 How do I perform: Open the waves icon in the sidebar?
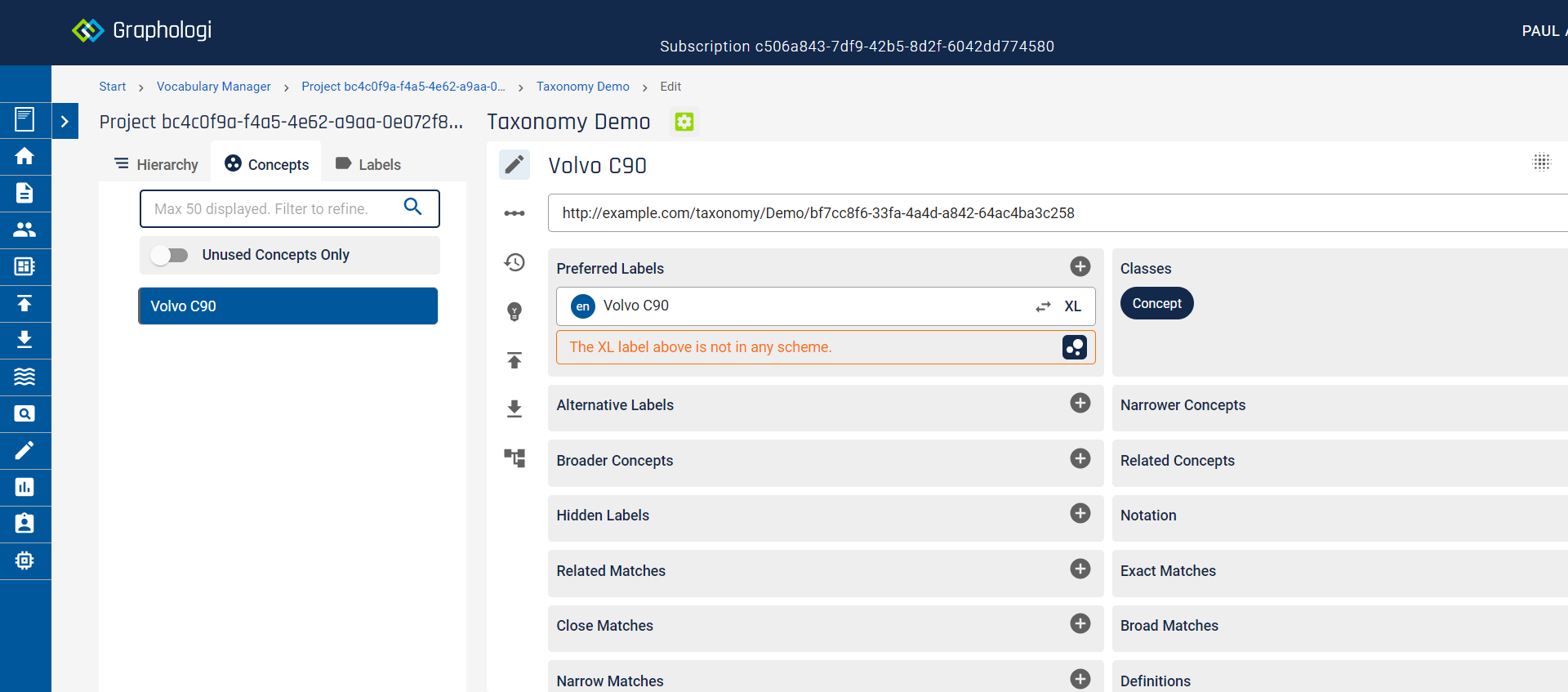(x=24, y=377)
